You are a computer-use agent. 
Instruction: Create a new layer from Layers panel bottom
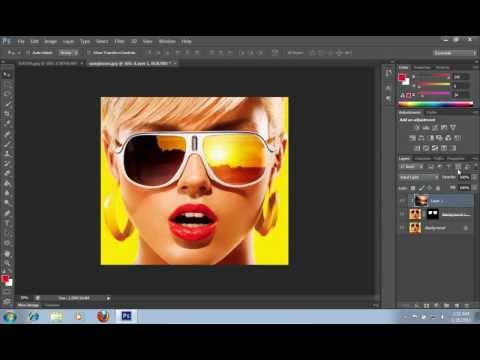click(456, 305)
